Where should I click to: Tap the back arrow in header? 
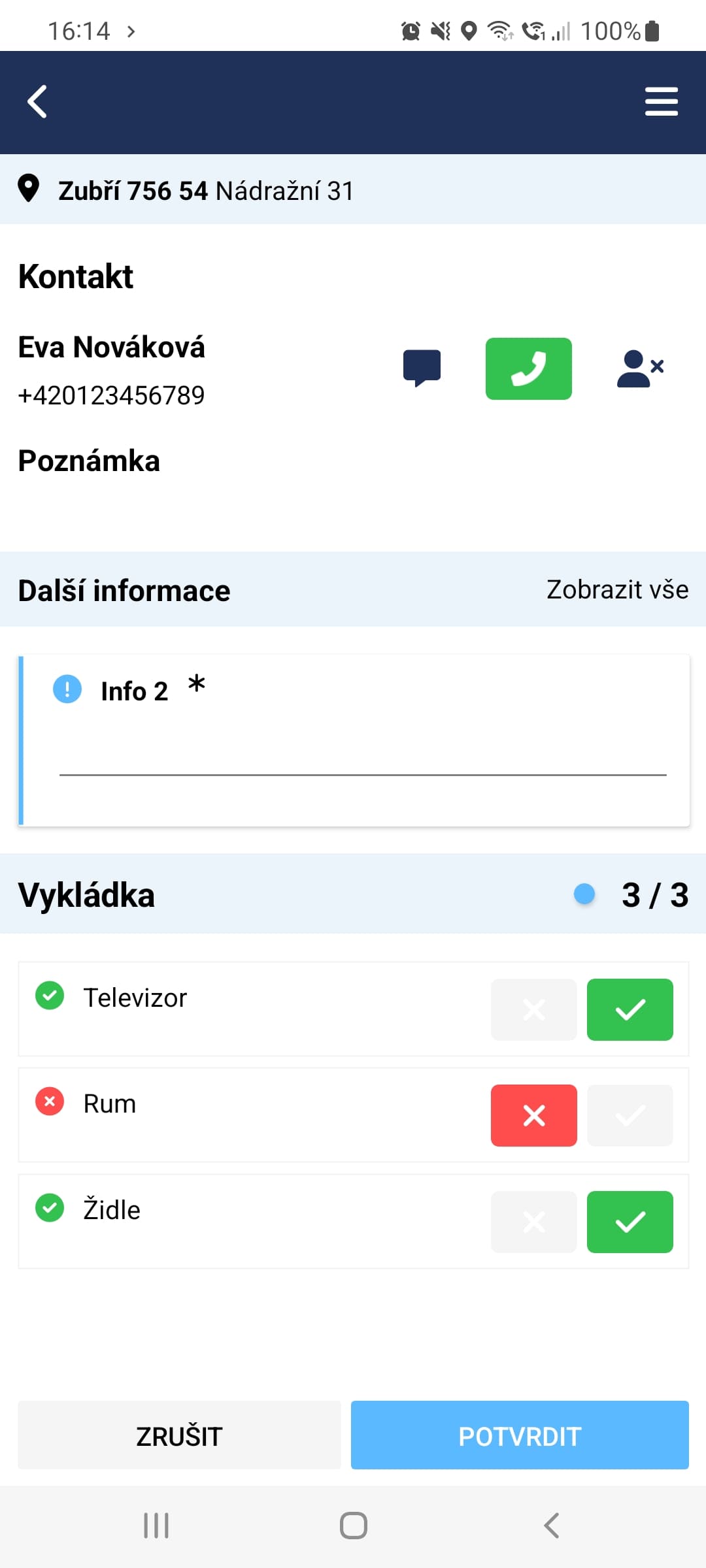(x=37, y=102)
